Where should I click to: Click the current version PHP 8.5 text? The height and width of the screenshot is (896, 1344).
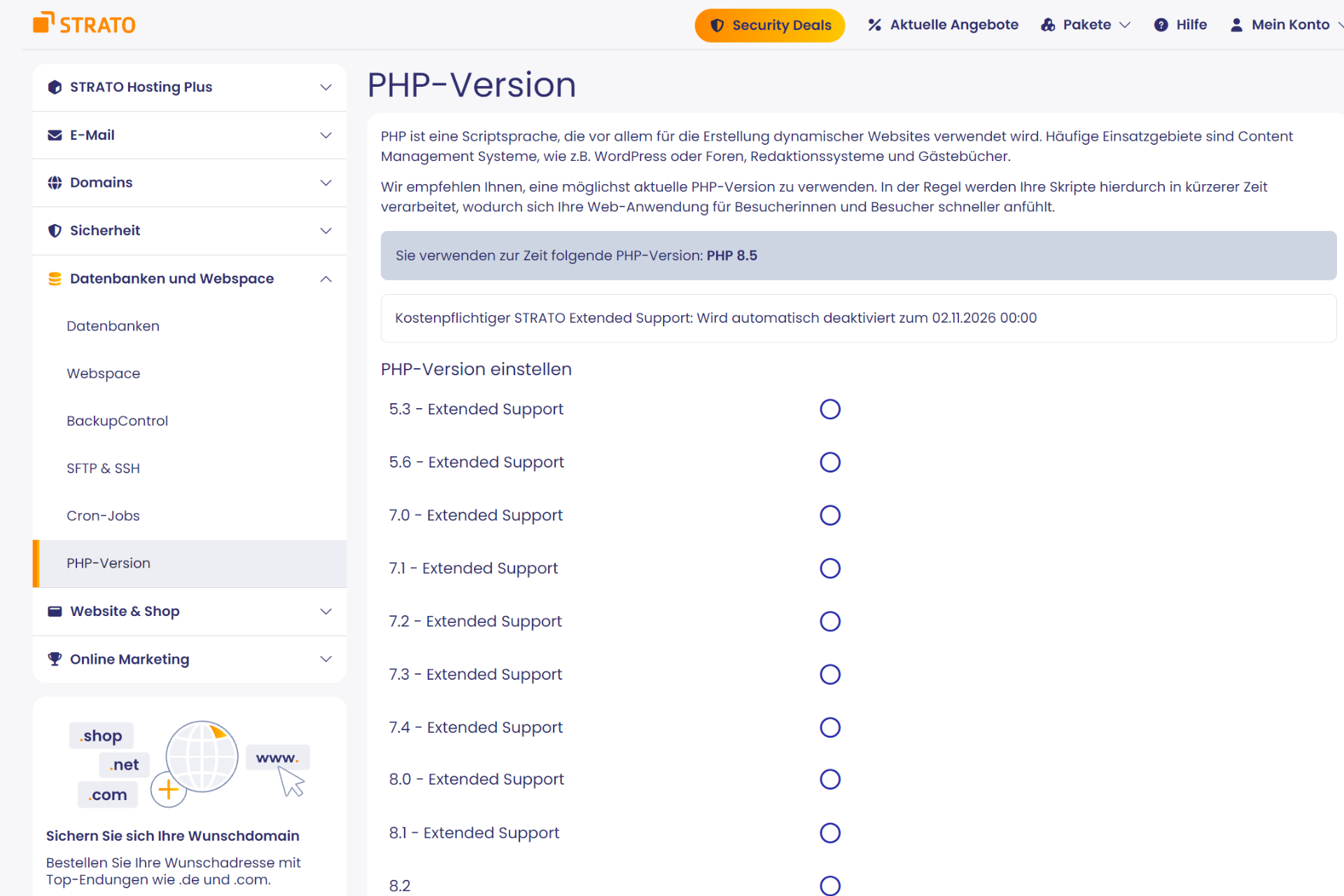(x=731, y=255)
